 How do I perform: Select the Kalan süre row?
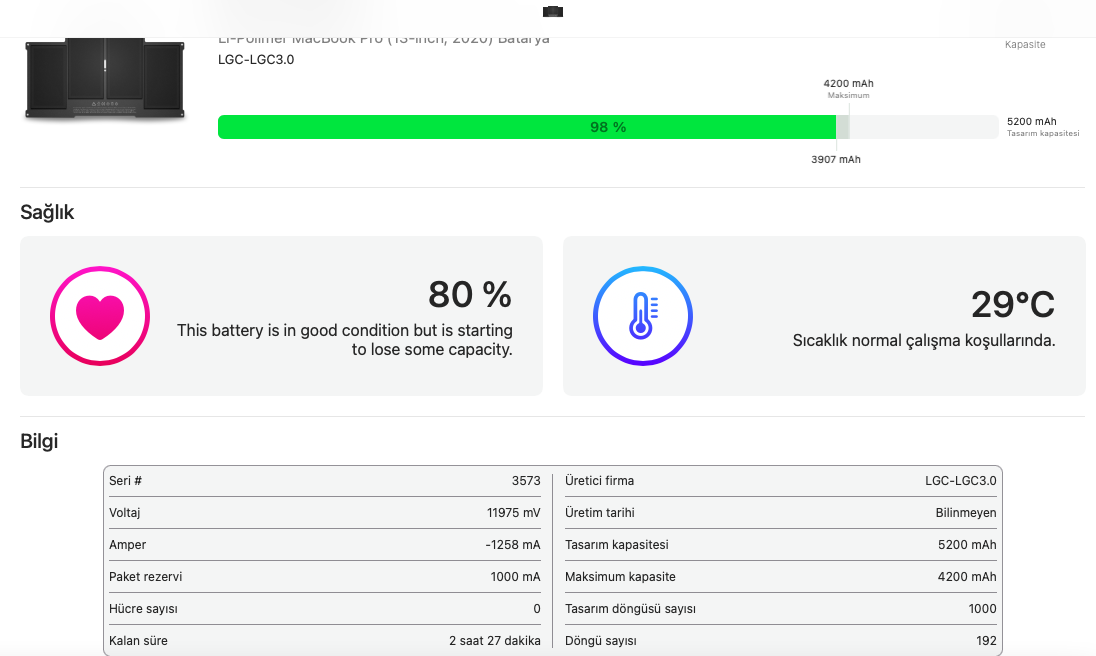(325, 640)
